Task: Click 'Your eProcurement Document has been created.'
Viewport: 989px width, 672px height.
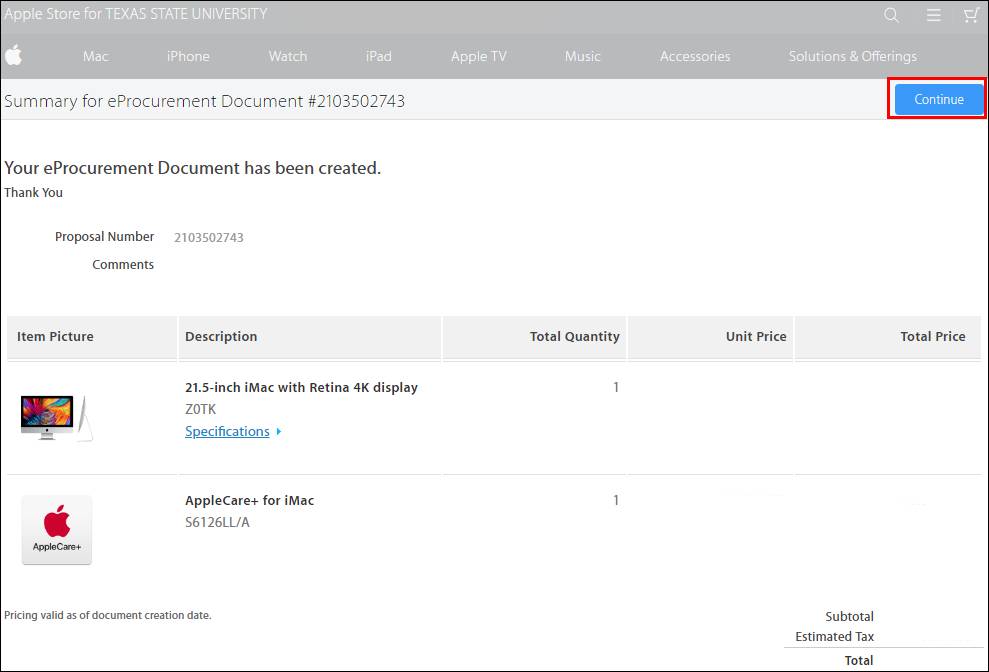Action: click(x=192, y=168)
